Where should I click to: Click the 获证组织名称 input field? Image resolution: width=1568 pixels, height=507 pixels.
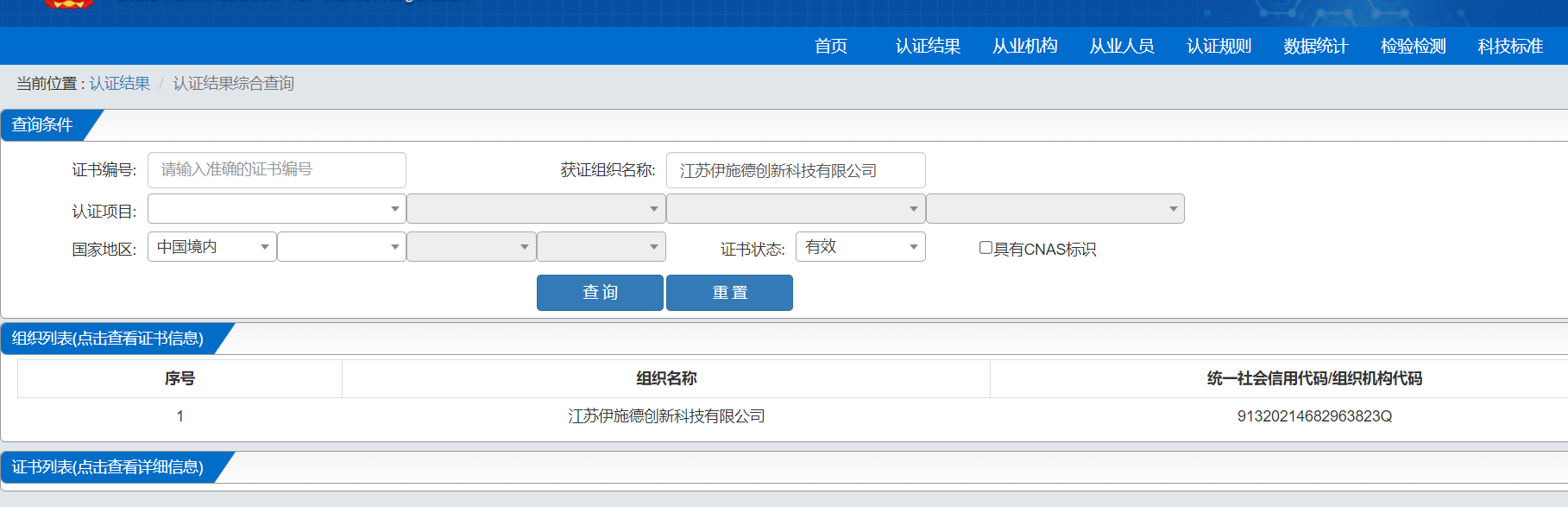coord(796,170)
